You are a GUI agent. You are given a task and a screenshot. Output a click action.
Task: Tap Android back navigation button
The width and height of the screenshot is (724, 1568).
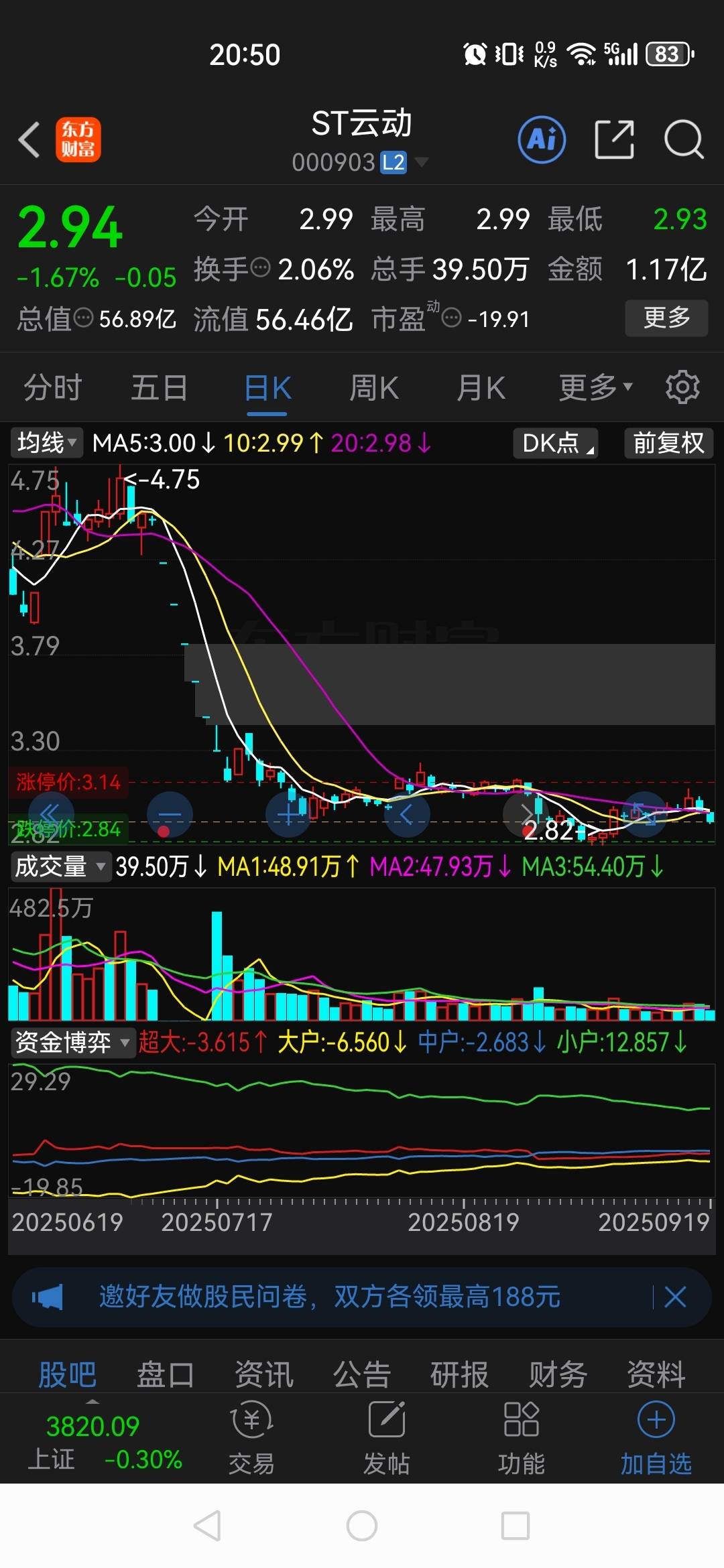[208, 1526]
